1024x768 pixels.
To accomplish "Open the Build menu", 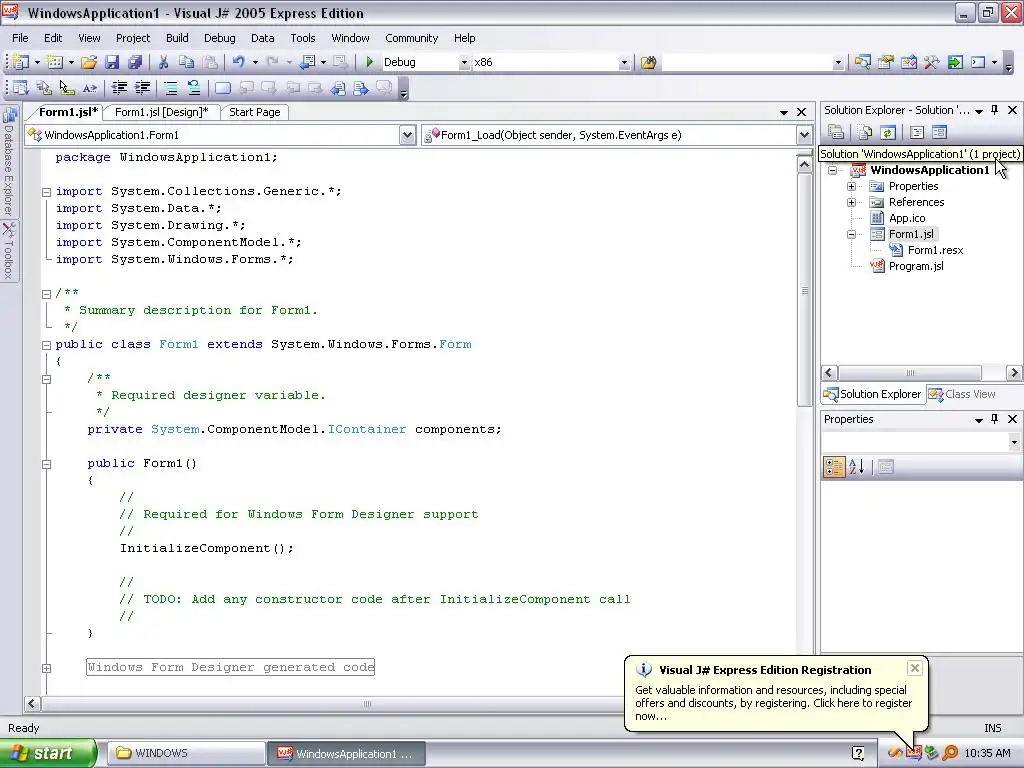I will 177,38.
